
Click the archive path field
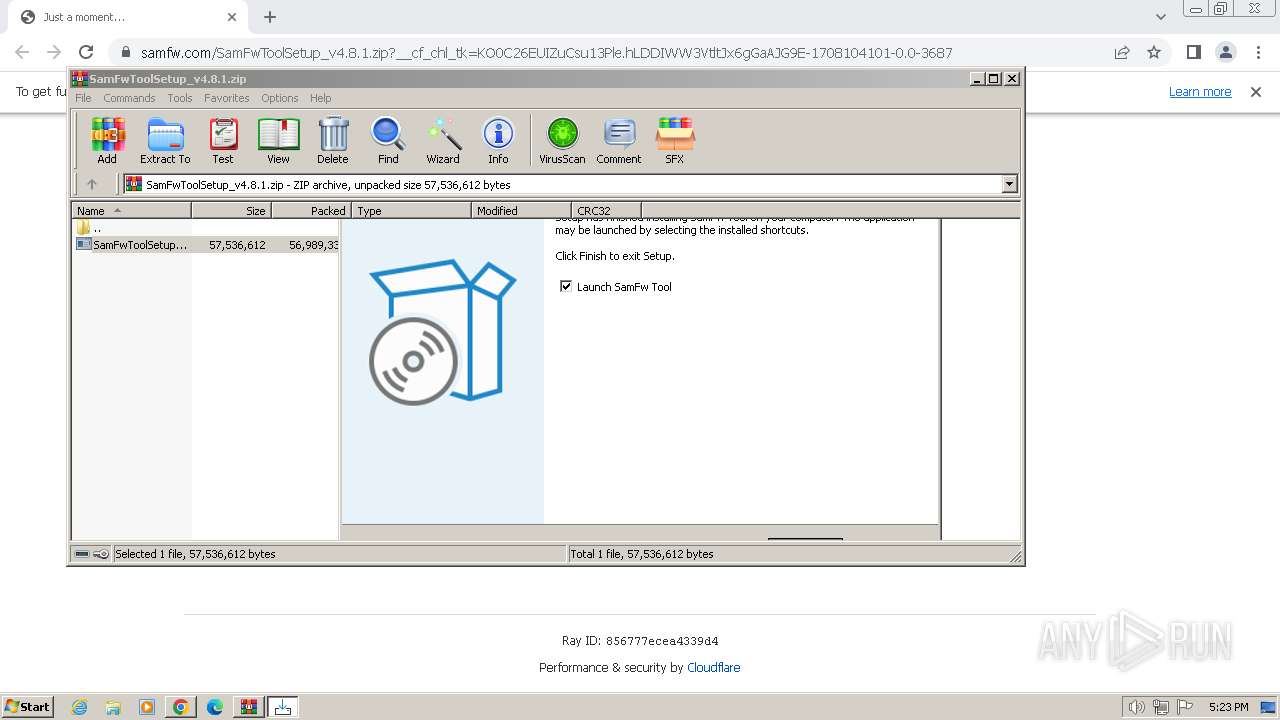point(563,184)
